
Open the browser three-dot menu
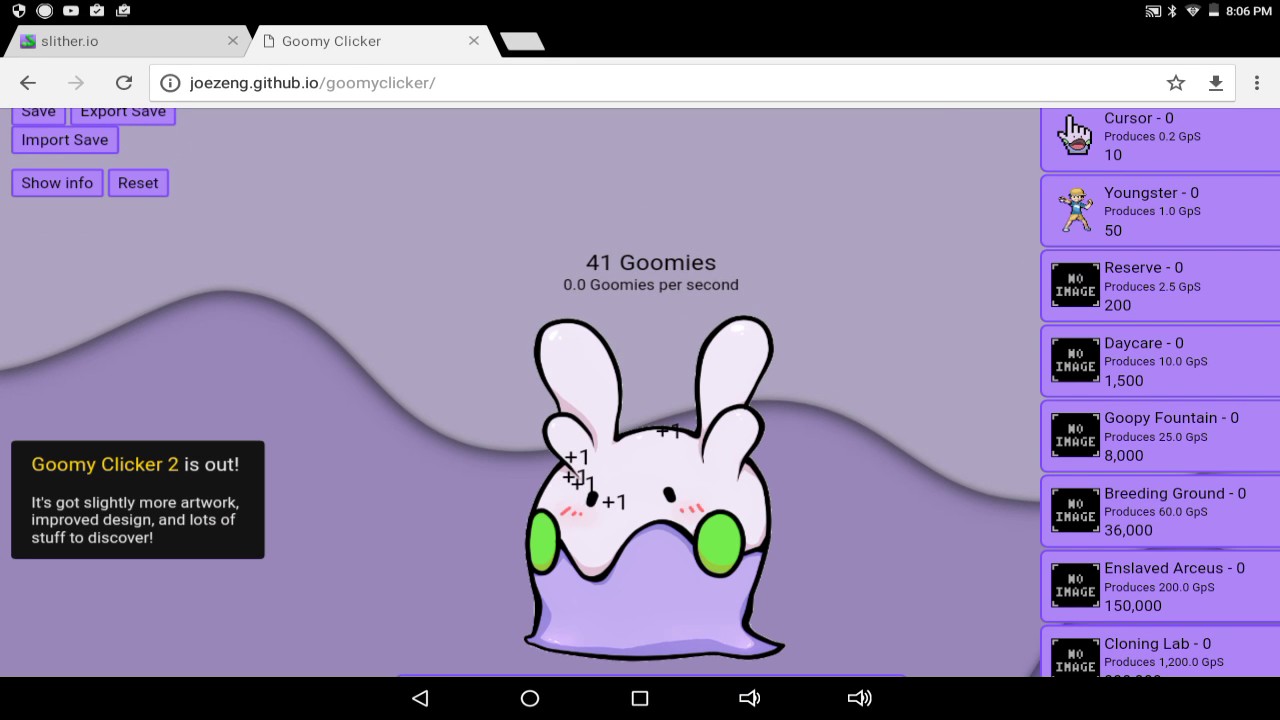pyautogui.click(x=1257, y=83)
